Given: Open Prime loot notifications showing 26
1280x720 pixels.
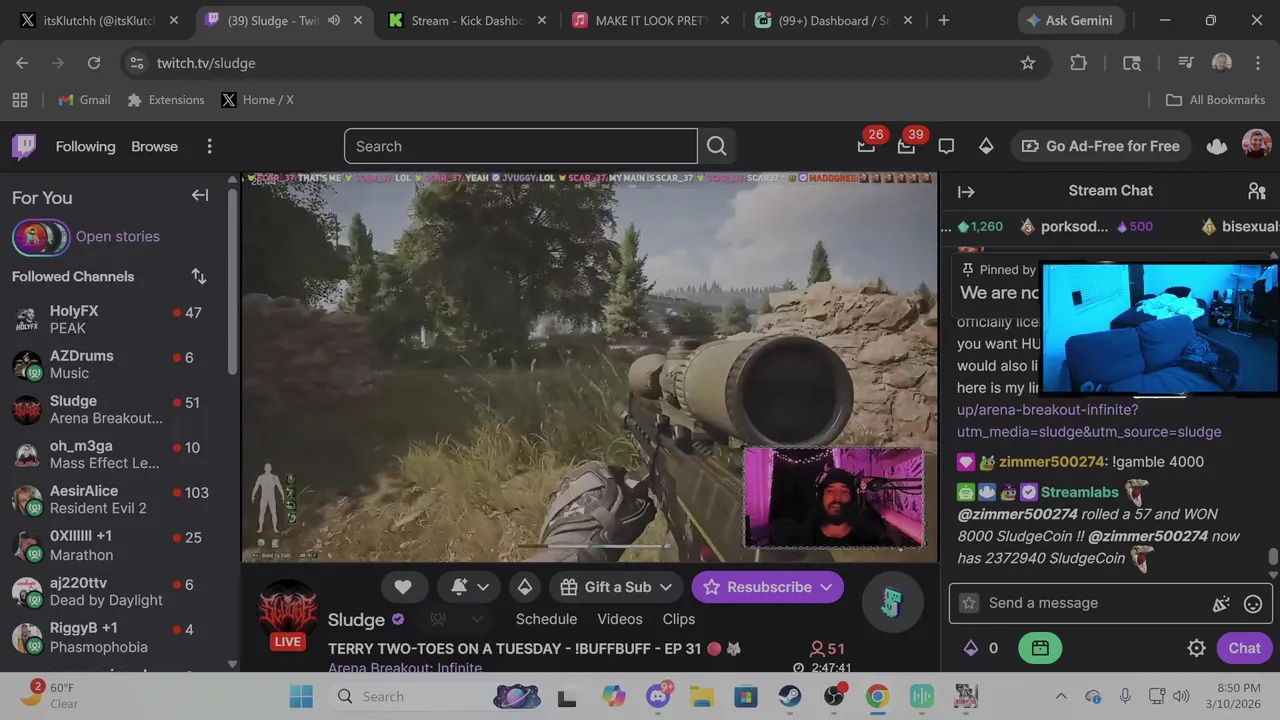Looking at the screenshot, I should click(x=866, y=146).
